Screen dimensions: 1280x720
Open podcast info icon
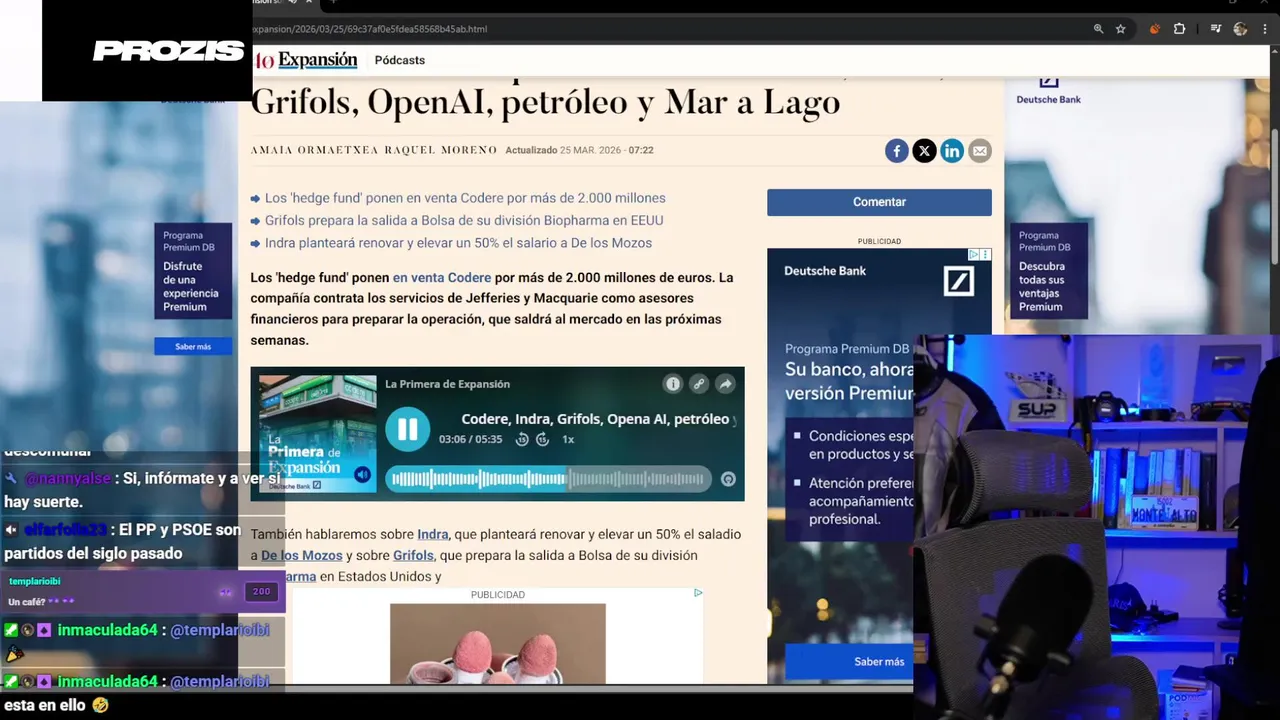coord(673,384)
